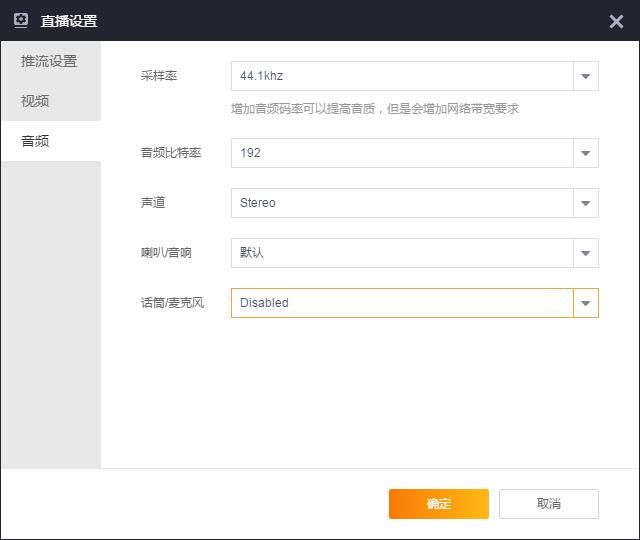This screenshot has height=540, width=640.
Task: Open the 声道 dropdown arrow
Action: [586, 203]
